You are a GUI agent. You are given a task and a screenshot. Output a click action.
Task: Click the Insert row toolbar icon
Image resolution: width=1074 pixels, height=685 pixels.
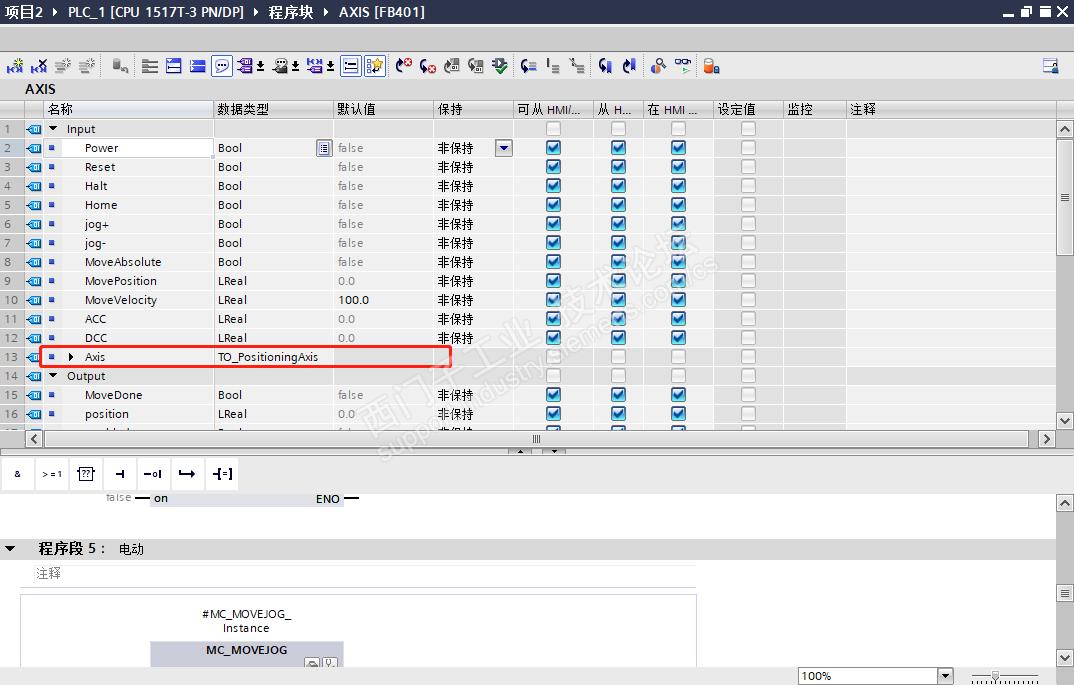(x=63, y=66)
